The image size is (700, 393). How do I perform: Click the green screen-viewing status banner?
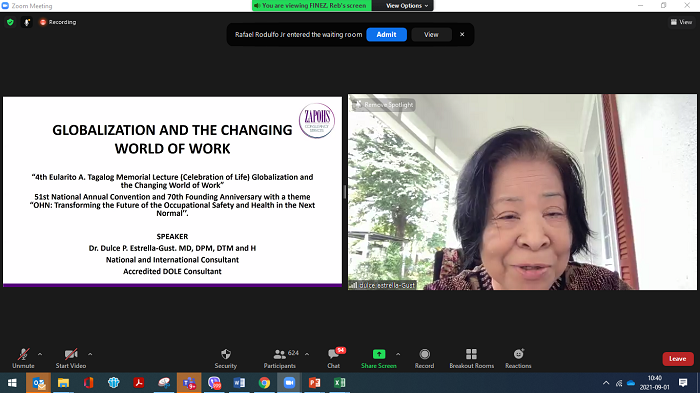coord(312,5)
